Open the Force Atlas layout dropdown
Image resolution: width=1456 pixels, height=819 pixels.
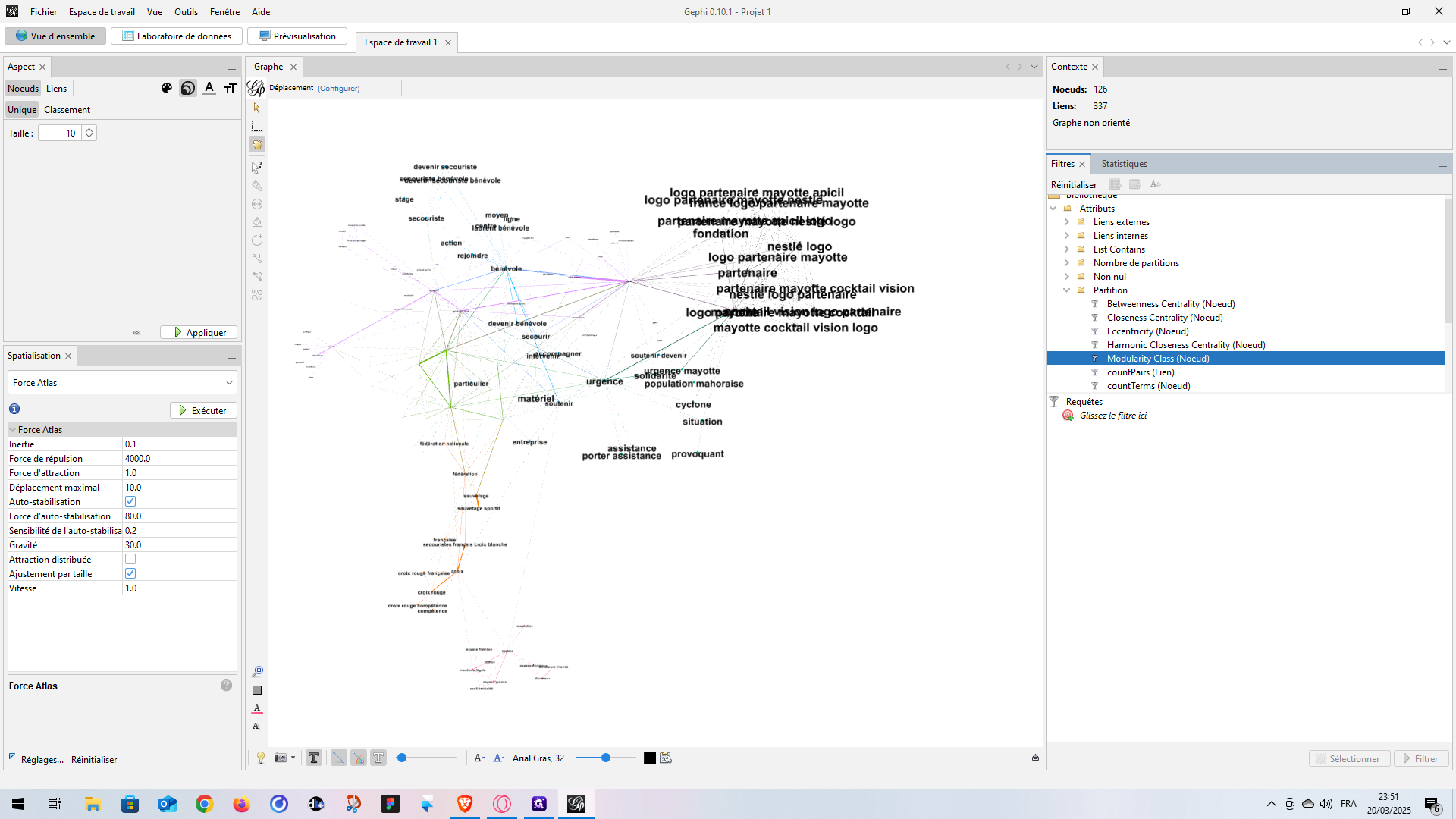coord(122,383)
